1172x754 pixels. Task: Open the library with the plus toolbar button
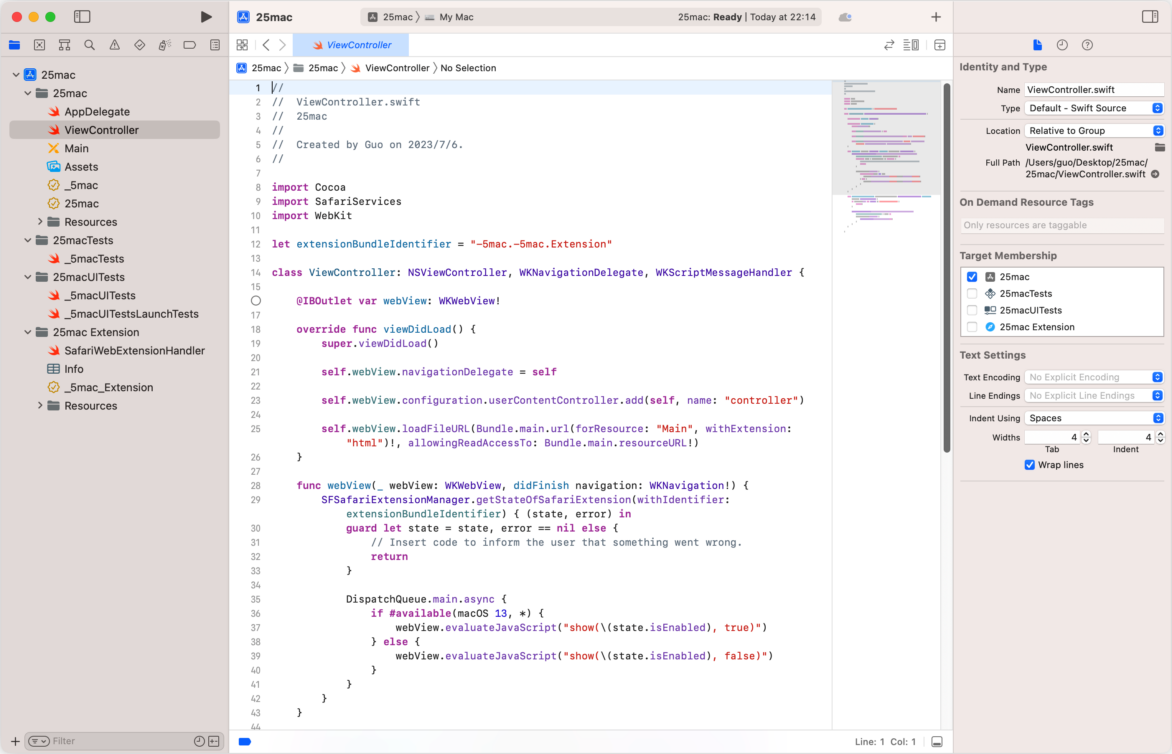(936, 16)
